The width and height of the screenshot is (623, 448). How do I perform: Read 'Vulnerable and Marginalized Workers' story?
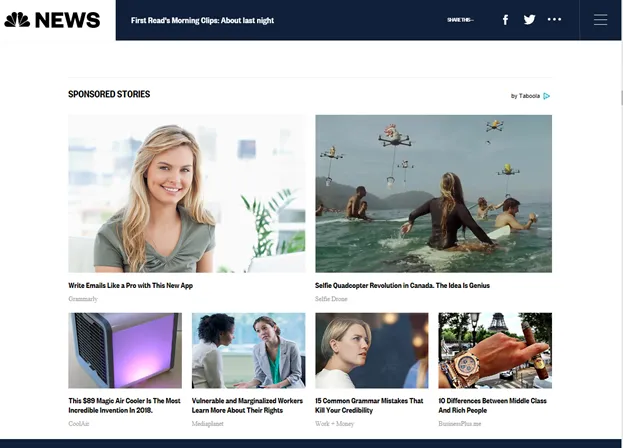[247, 406]
